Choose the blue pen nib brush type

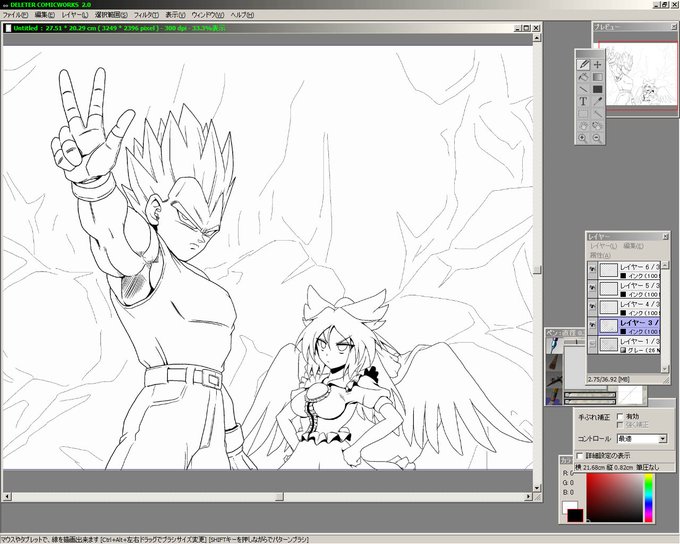click(x=554, y=346)
